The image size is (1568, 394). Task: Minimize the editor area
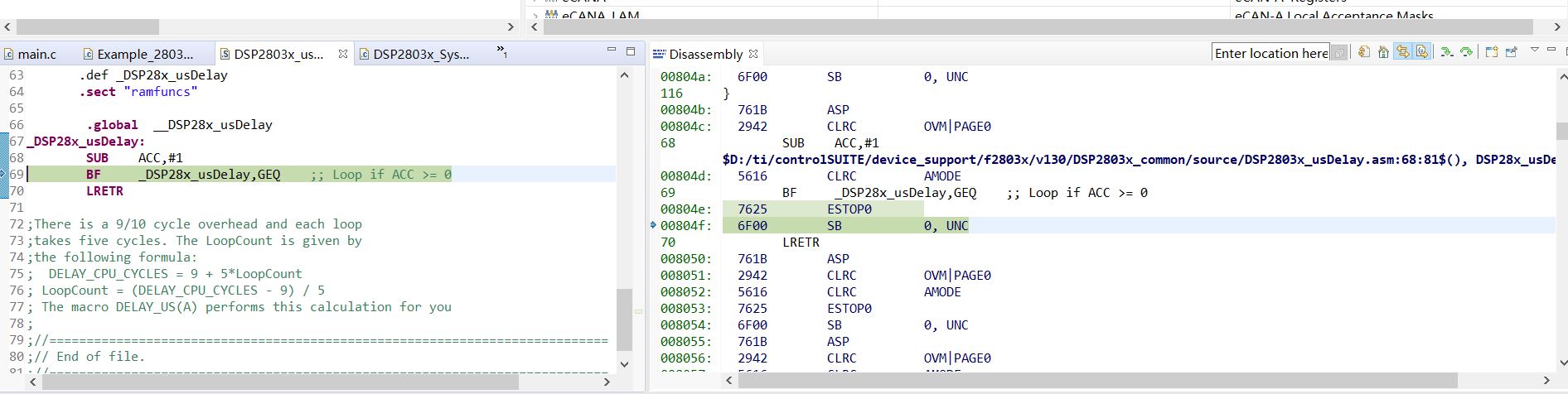click(612, 50)
